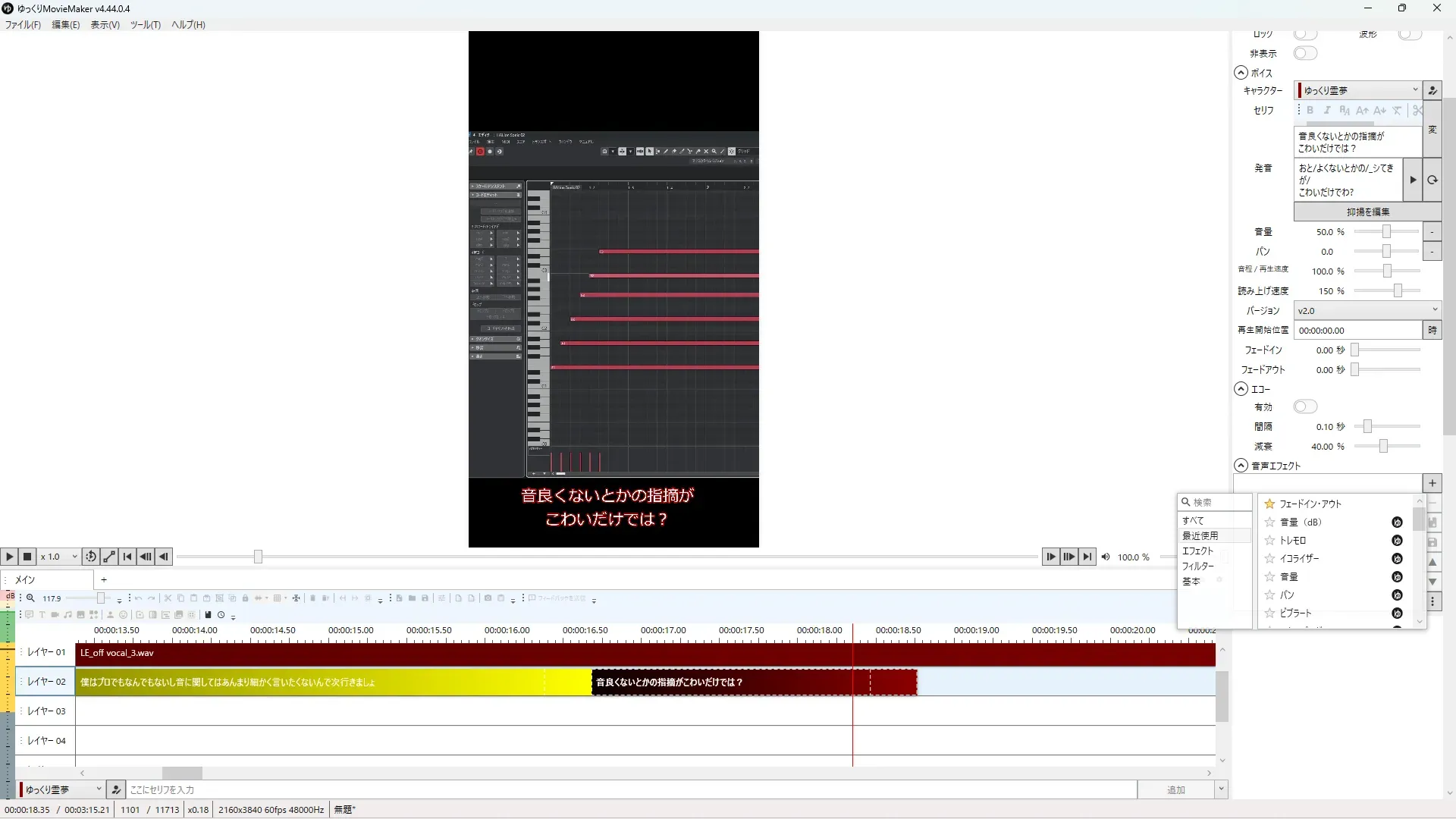Click the 抑揚を編集 button
The width and height of the screenshot is (1456, 819).
(1367, 212)
